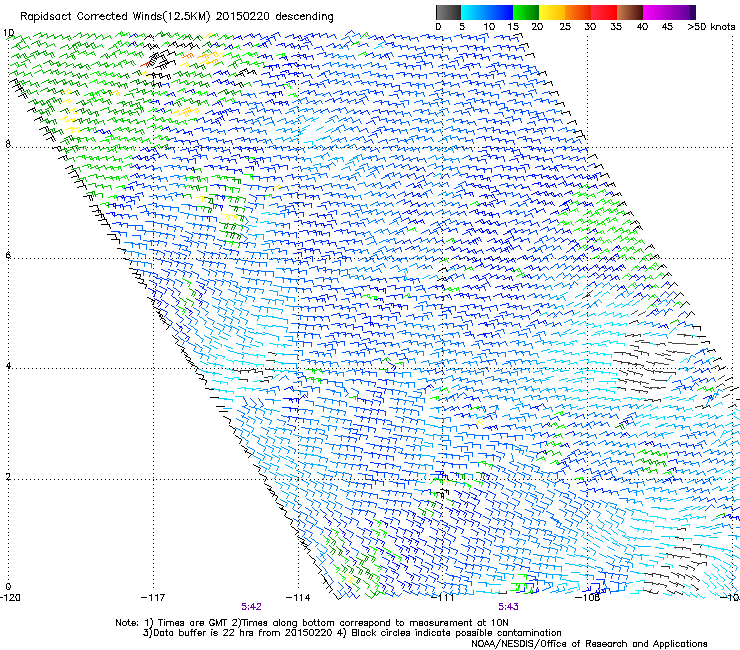Click the 5:42 time label

click(251, 607)
